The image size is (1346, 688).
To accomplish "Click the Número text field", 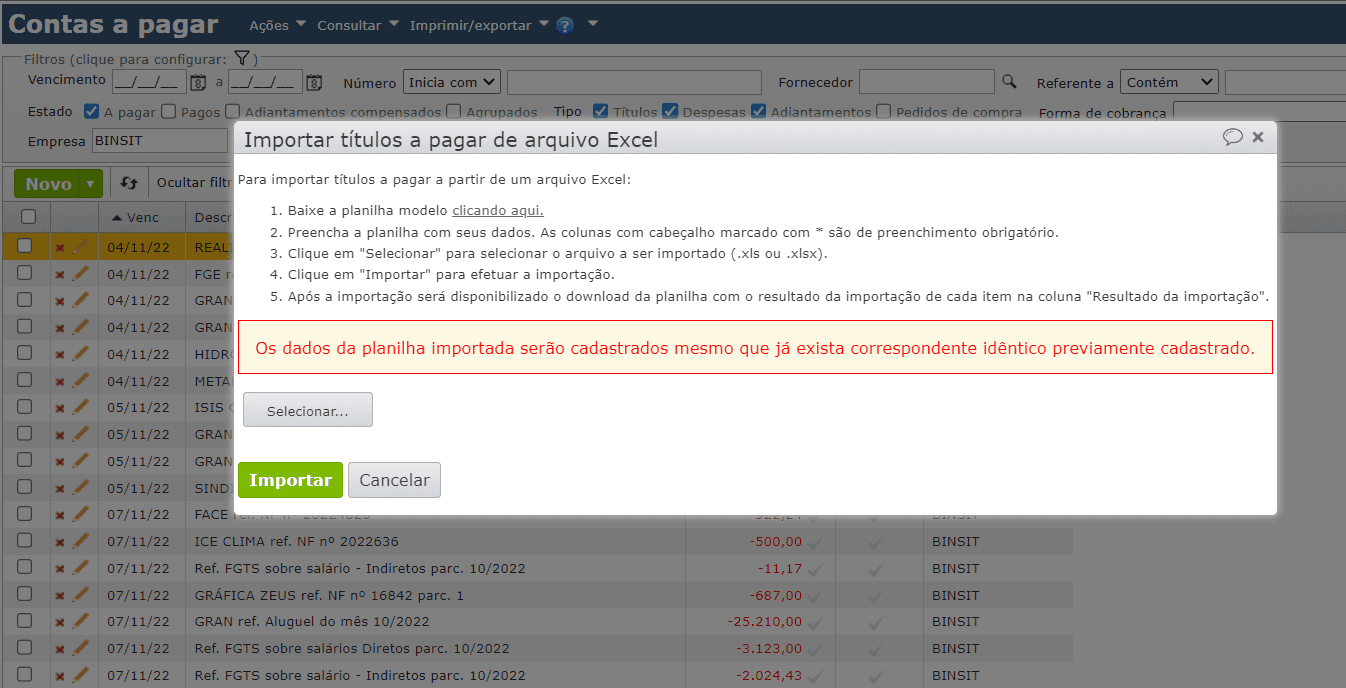I will coord(634,82).
